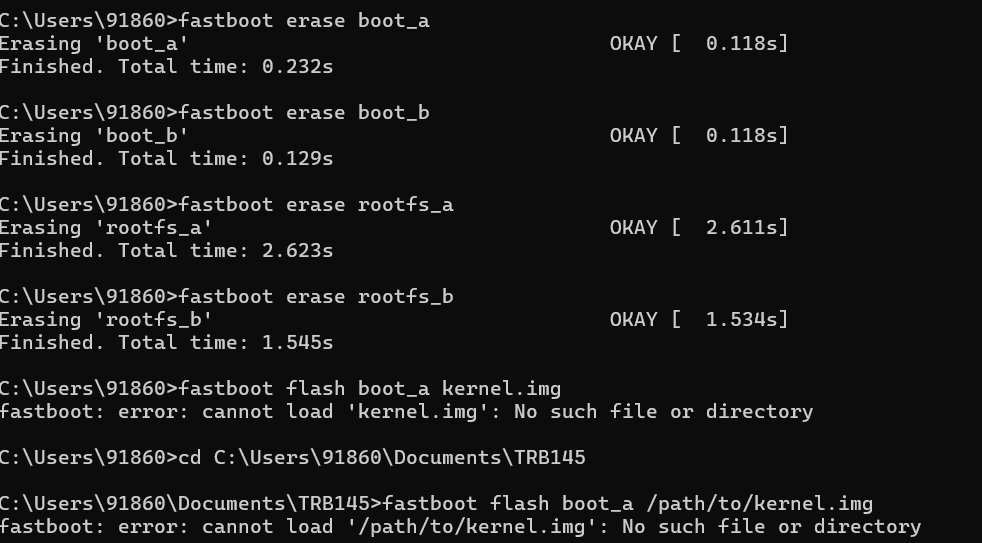The image size is (982, 543).
Task: Click the 'fastboot erase rootfs_a' command text
Action: point(316,205)
